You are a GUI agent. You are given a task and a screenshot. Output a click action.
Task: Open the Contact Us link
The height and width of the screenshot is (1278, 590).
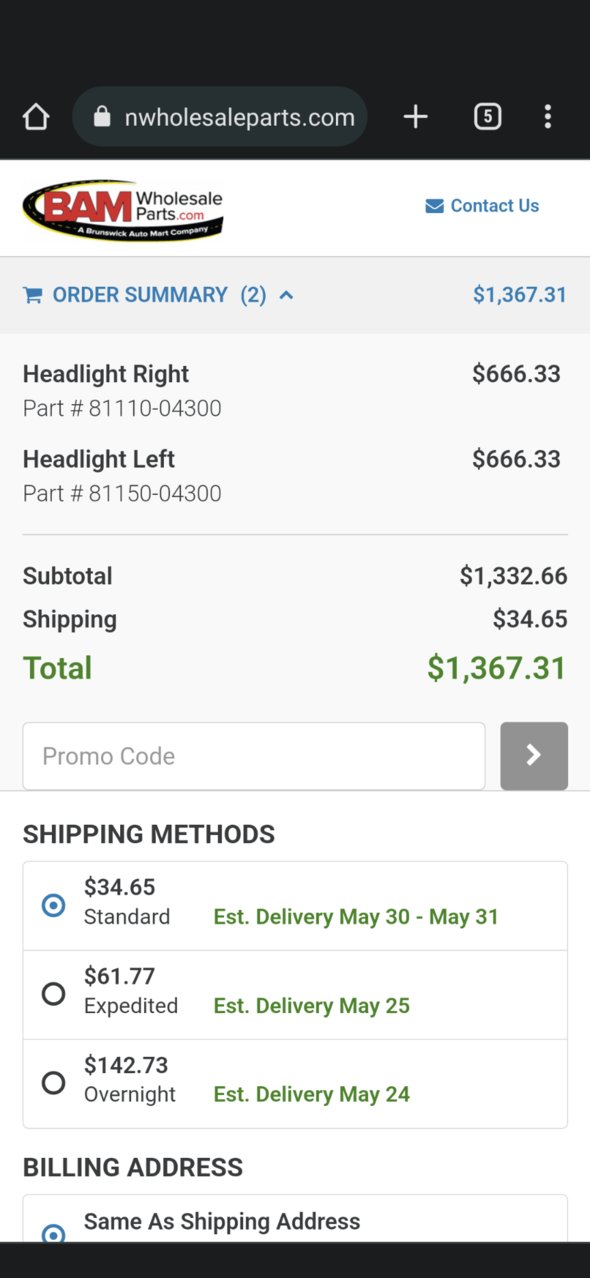tap(494, 206)
